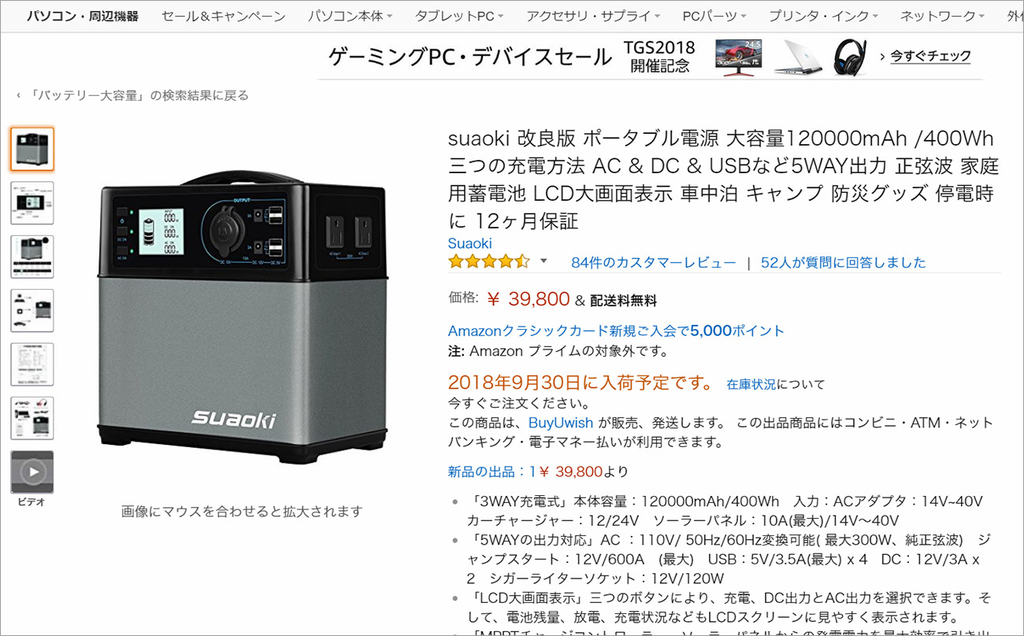1024x636 pixels.
Task: Play the product video thumbnail
Action: 32,471
